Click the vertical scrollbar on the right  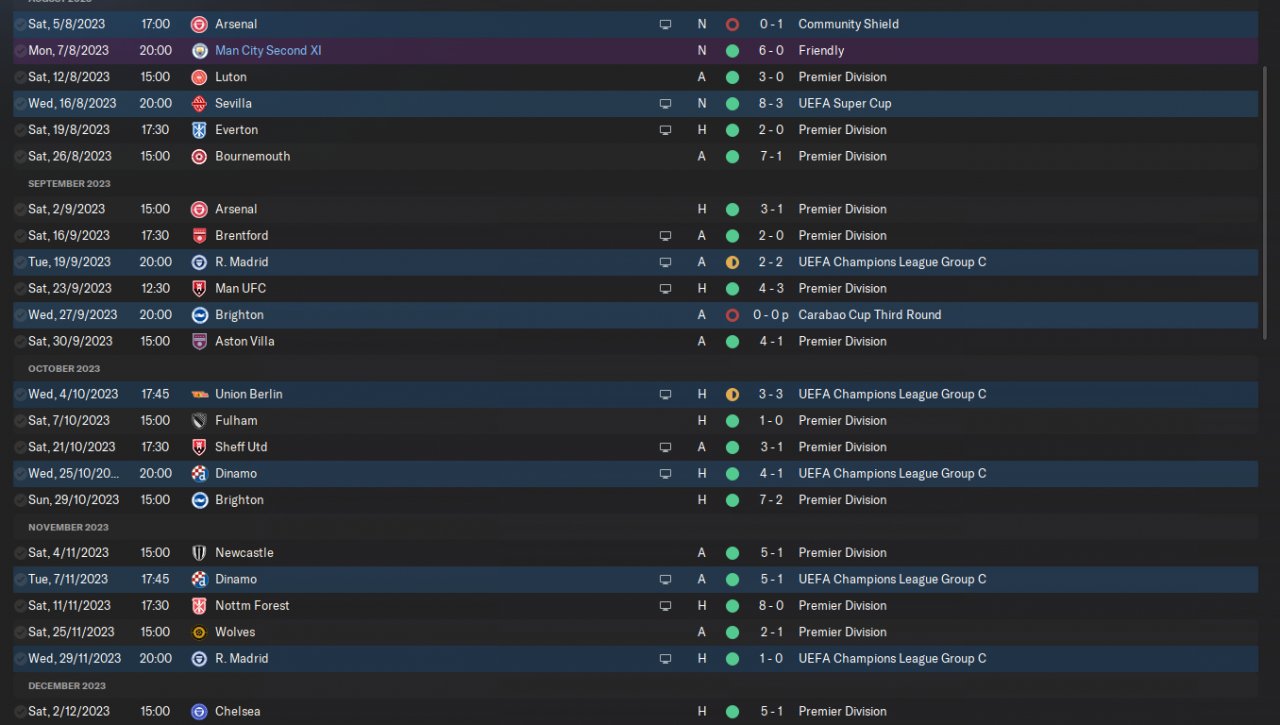[x=1266, y=200]
